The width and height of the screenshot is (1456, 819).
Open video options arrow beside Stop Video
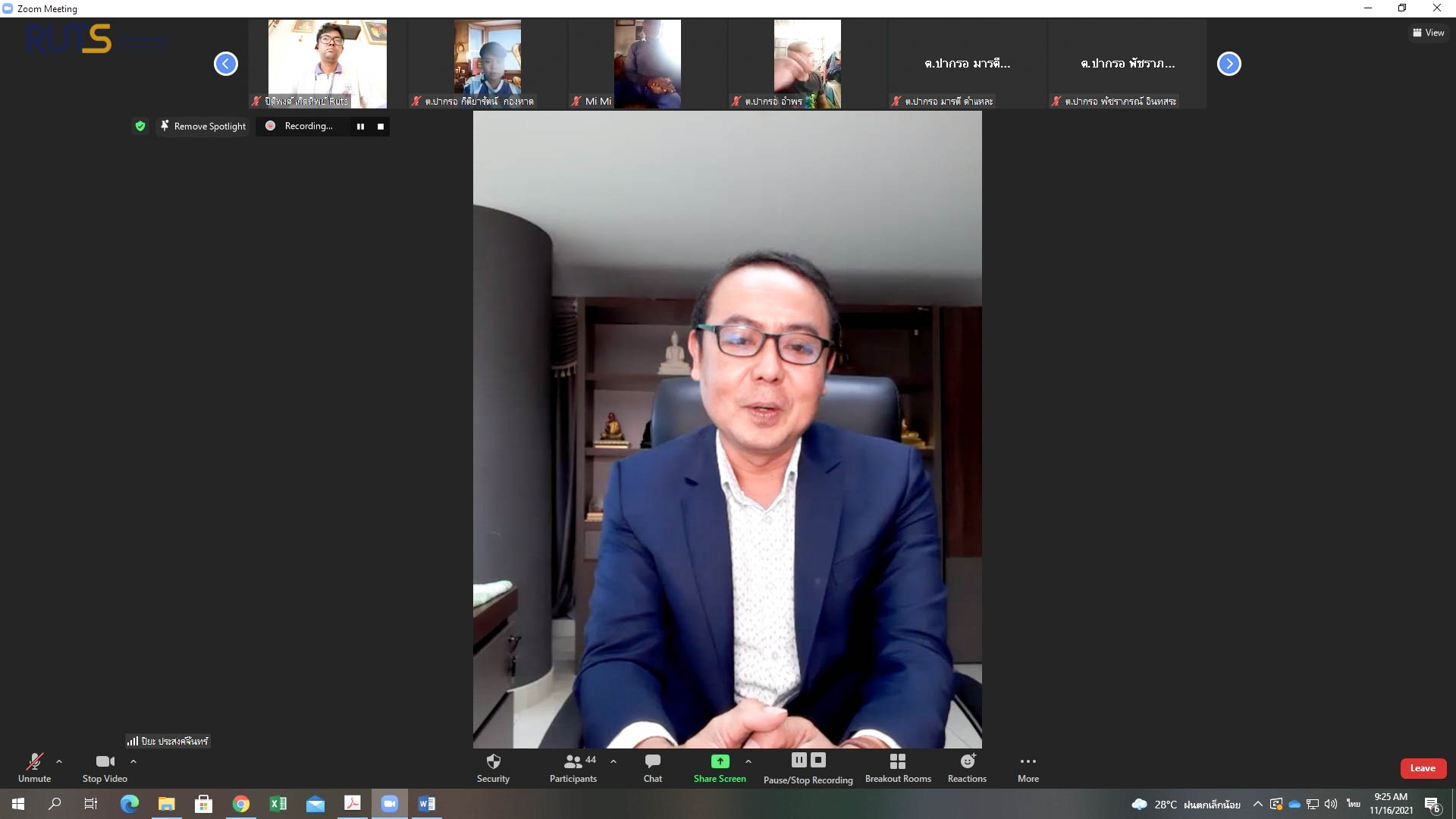(x=133, y=761)
